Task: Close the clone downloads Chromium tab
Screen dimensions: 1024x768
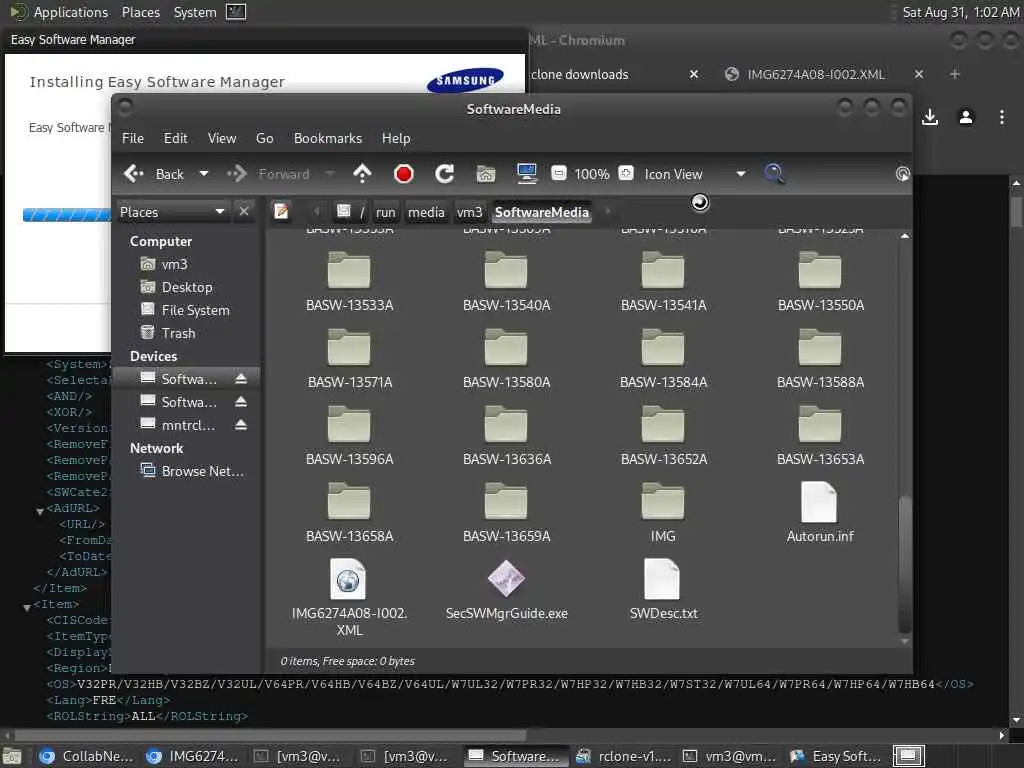Action: [694, 74]
